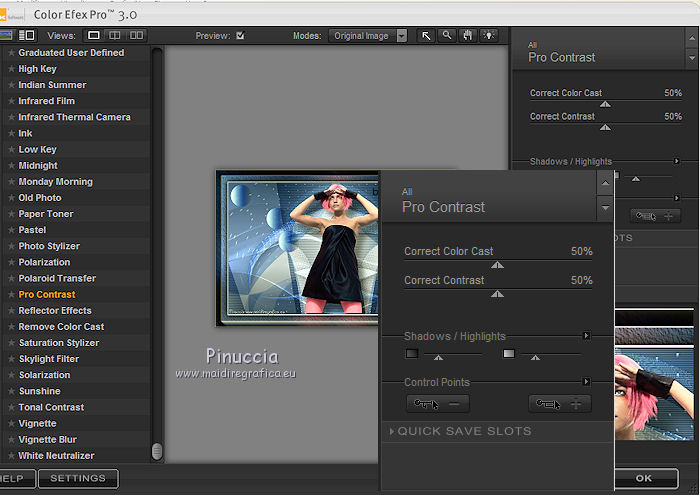The width and height of the screenshot is (700, 495).
Task: Click star beside Sunshine filter
Action: click(11, 391)
